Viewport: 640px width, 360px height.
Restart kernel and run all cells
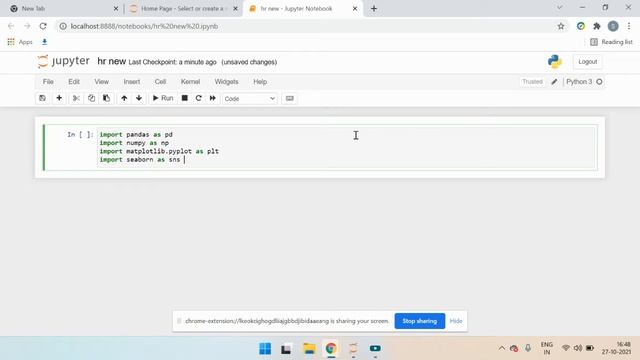(213, 98)
